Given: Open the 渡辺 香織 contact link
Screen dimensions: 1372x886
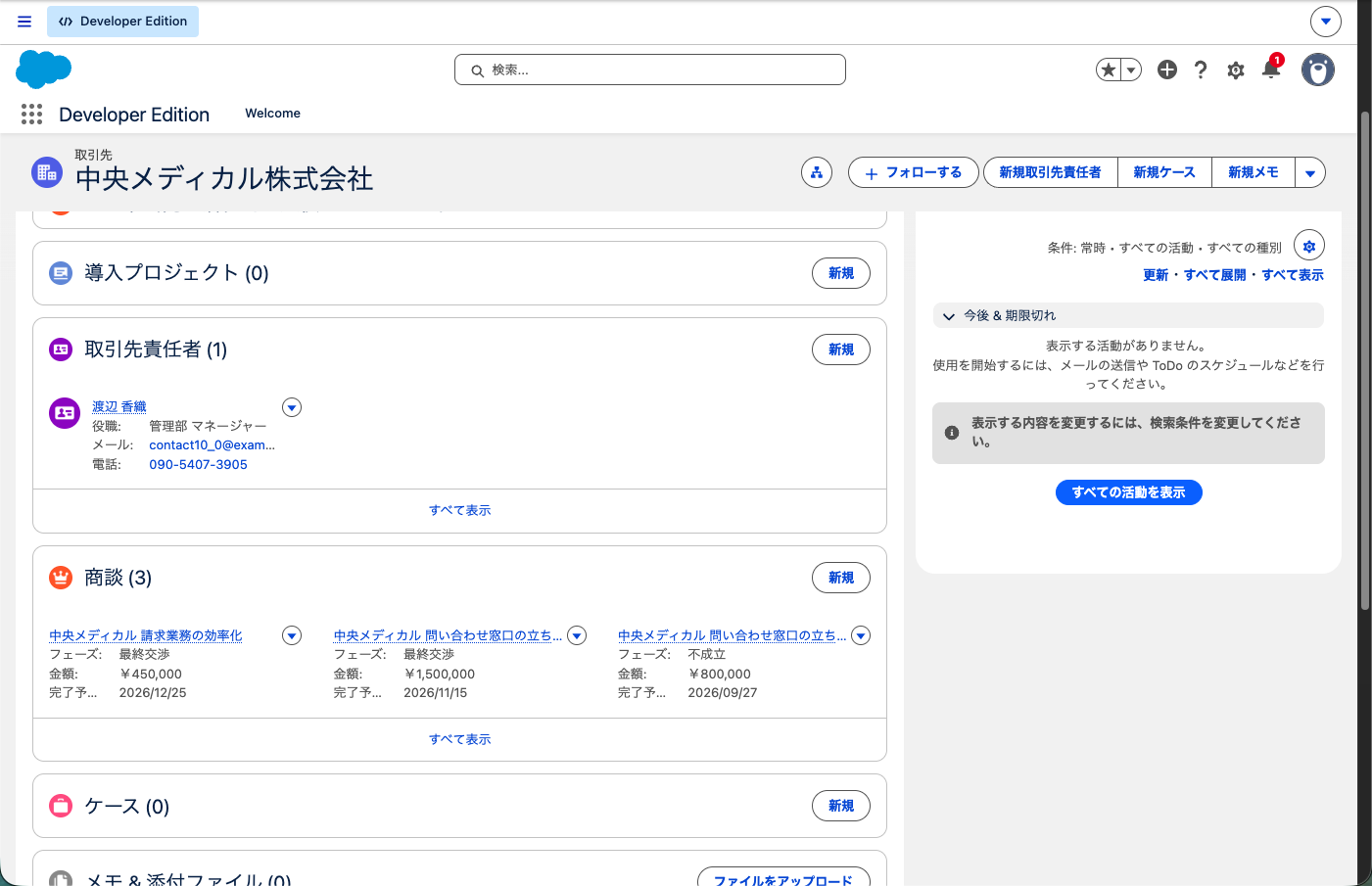Looking at the screenshot, I should [x=119, y=406].
